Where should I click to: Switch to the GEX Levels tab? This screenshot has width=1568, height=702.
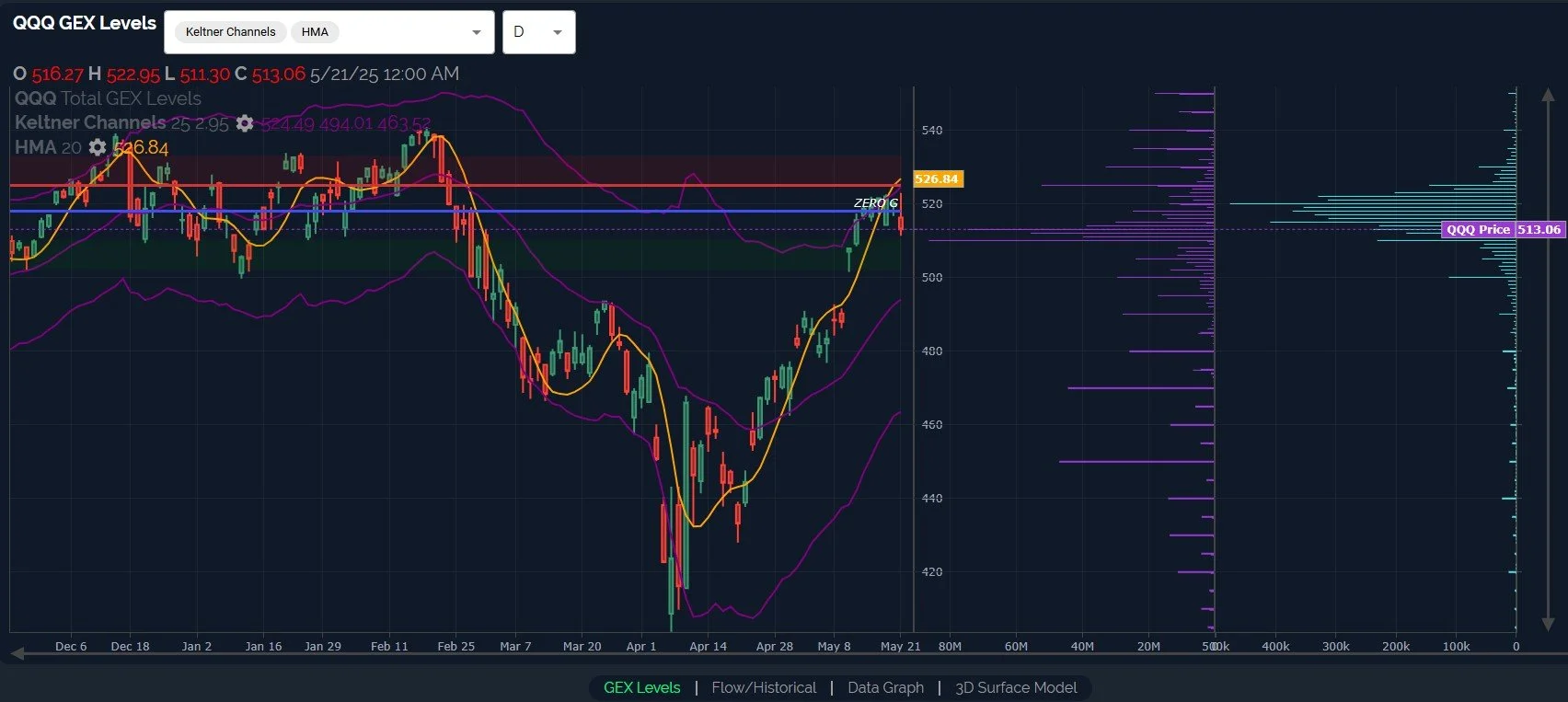[x=641, y=687]
